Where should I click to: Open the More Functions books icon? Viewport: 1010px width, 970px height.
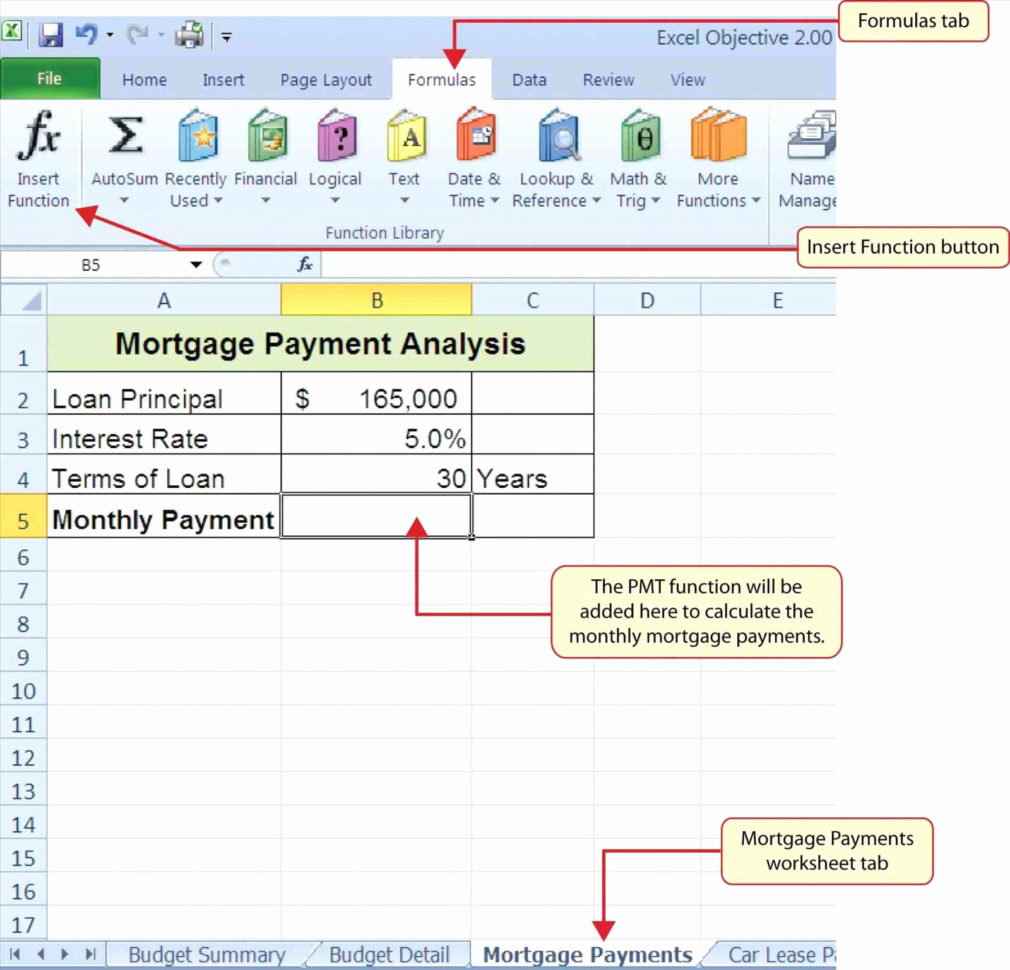[x=718, y=134]
